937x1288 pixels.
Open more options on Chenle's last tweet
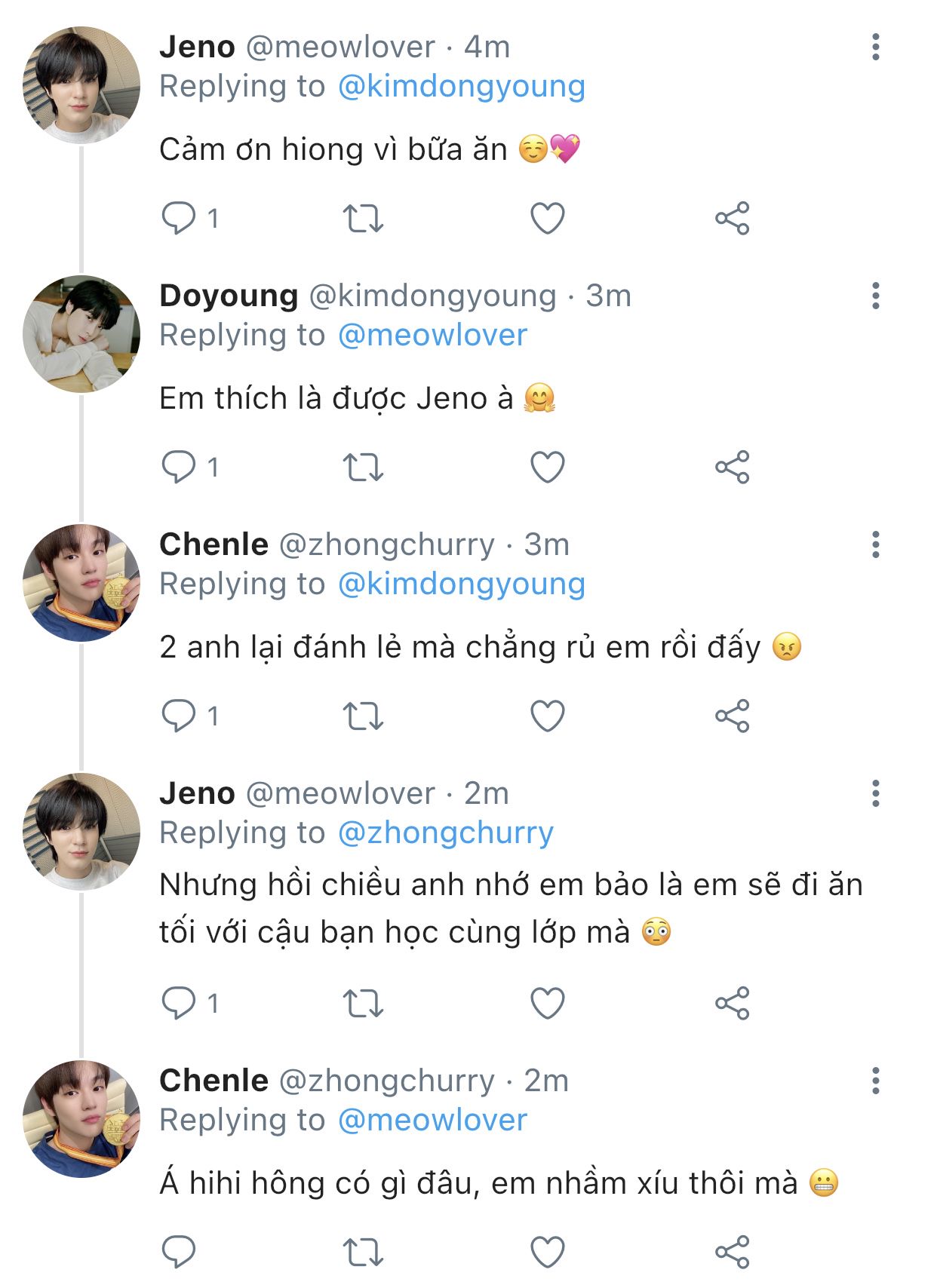pyautogui.click(x=875, y=1081)
